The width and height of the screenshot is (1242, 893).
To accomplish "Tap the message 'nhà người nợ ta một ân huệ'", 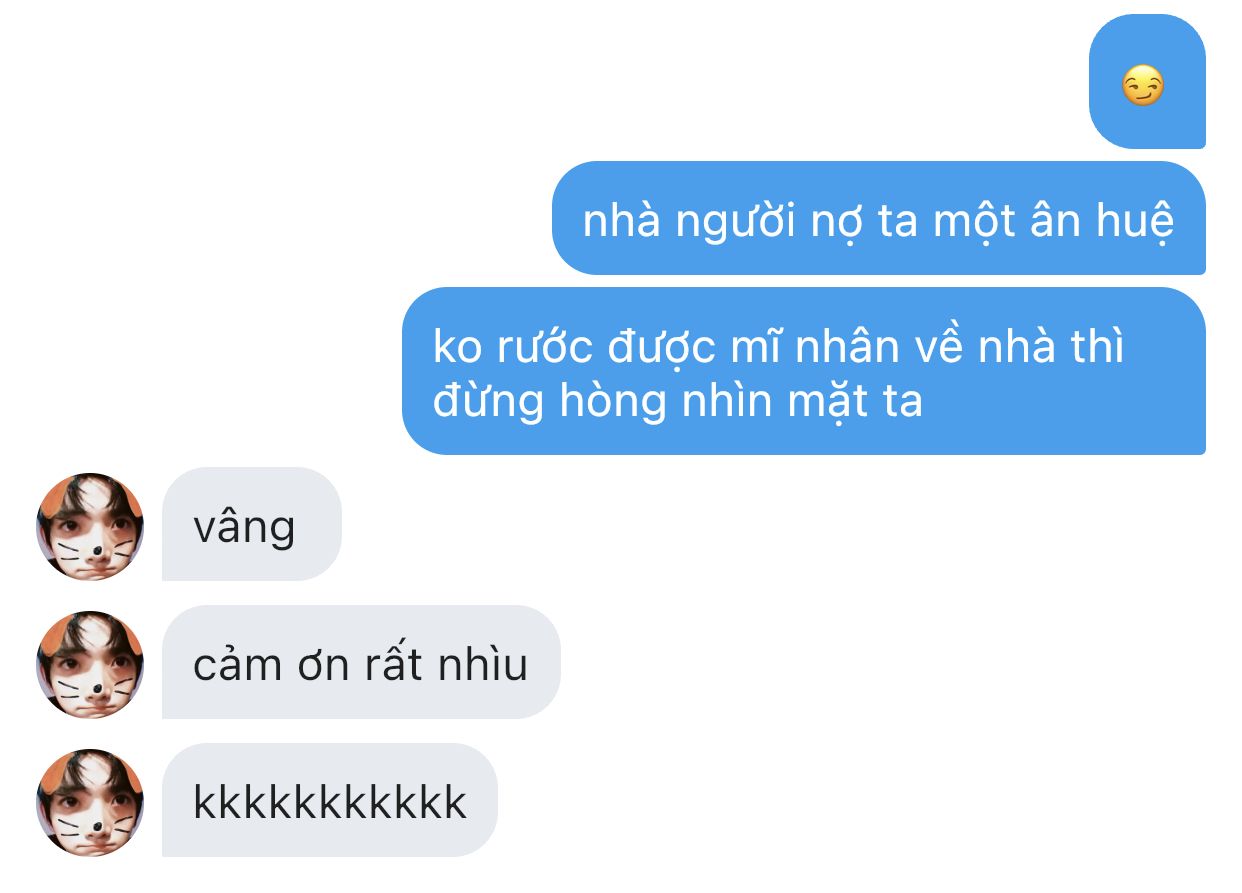I will click(879, 218).
